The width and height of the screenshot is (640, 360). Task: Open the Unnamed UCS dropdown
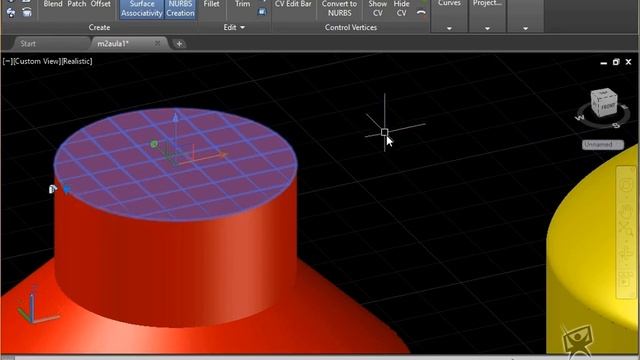pyautogui.click(x=603, y=144)
